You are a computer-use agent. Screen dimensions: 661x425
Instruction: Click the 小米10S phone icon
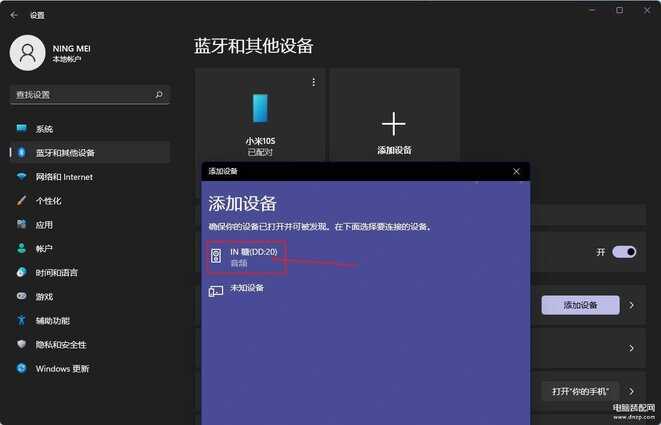point(260,109)
